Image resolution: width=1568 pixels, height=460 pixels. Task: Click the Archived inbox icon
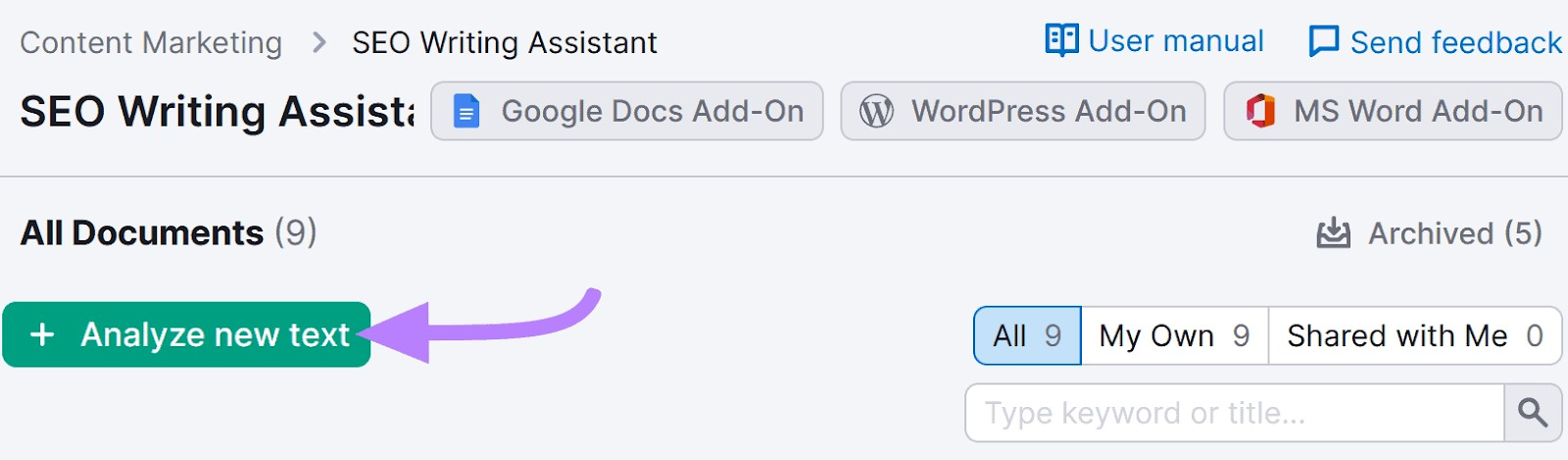1333,233
